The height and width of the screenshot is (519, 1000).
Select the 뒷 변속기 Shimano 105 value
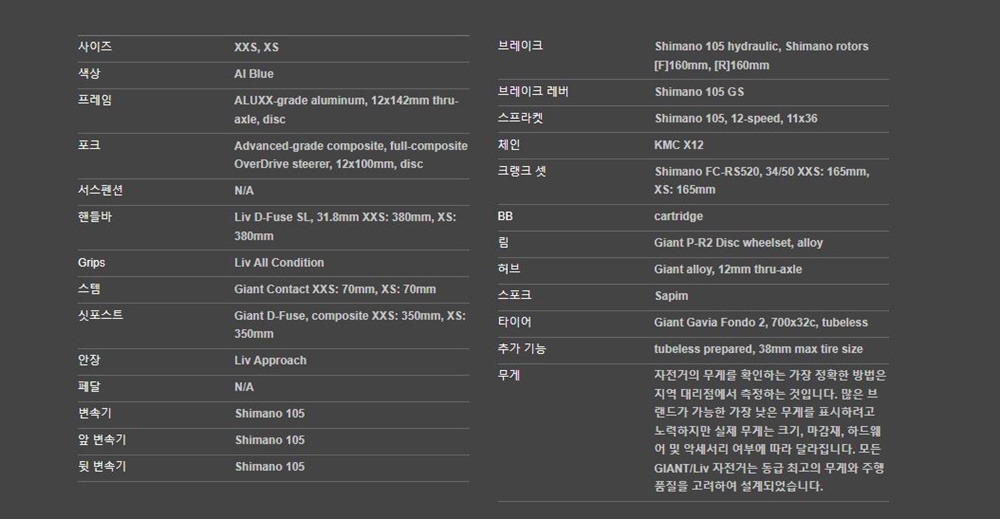(269, 467)
